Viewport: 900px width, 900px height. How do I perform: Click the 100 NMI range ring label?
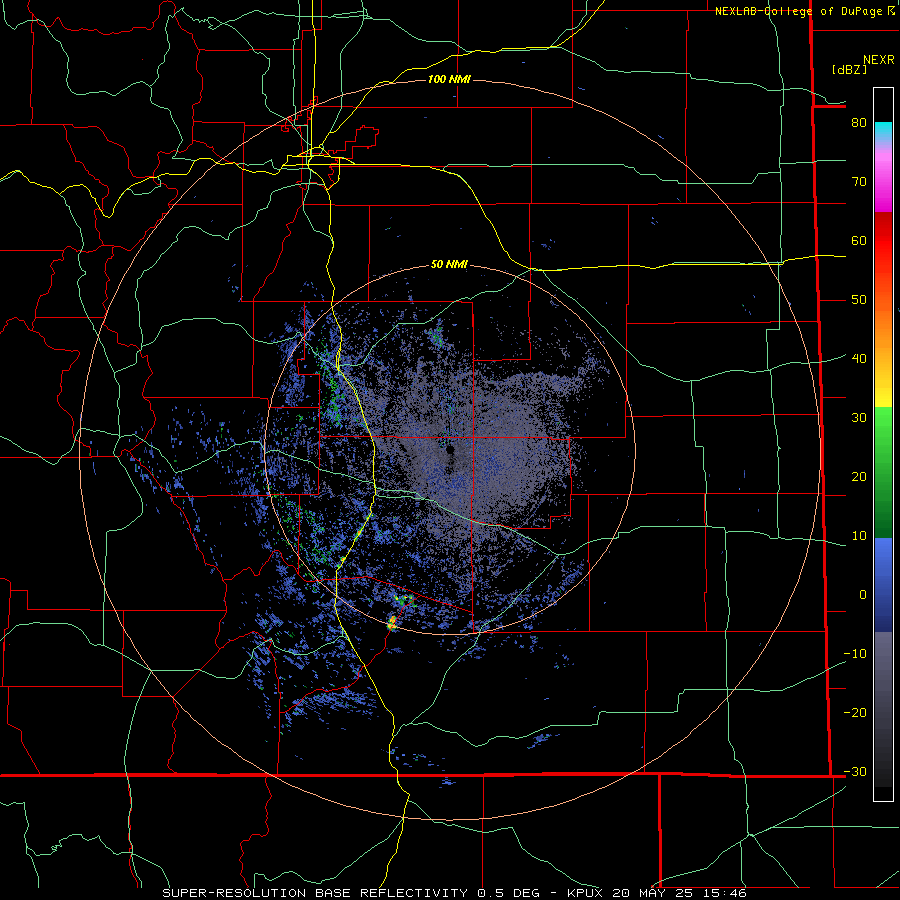tap(449, 79)
